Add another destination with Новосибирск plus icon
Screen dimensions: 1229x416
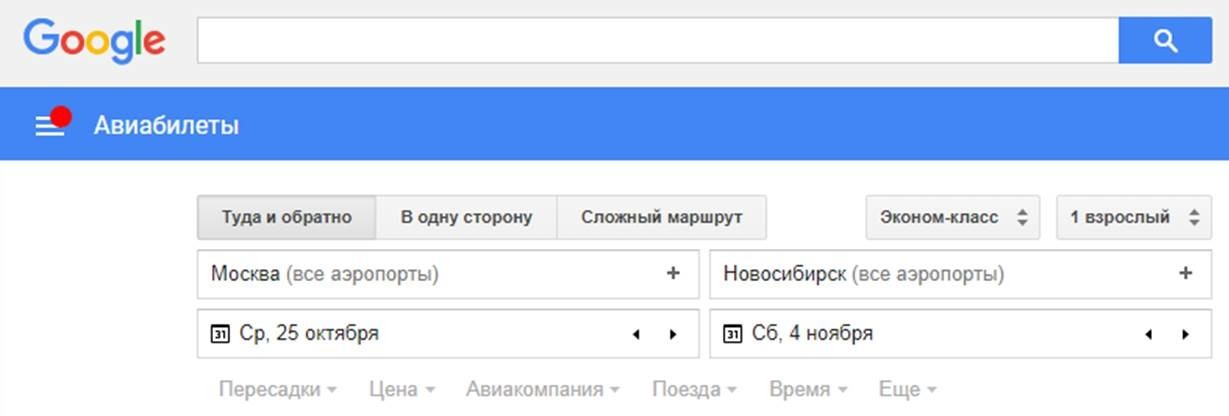point(1186,273)
